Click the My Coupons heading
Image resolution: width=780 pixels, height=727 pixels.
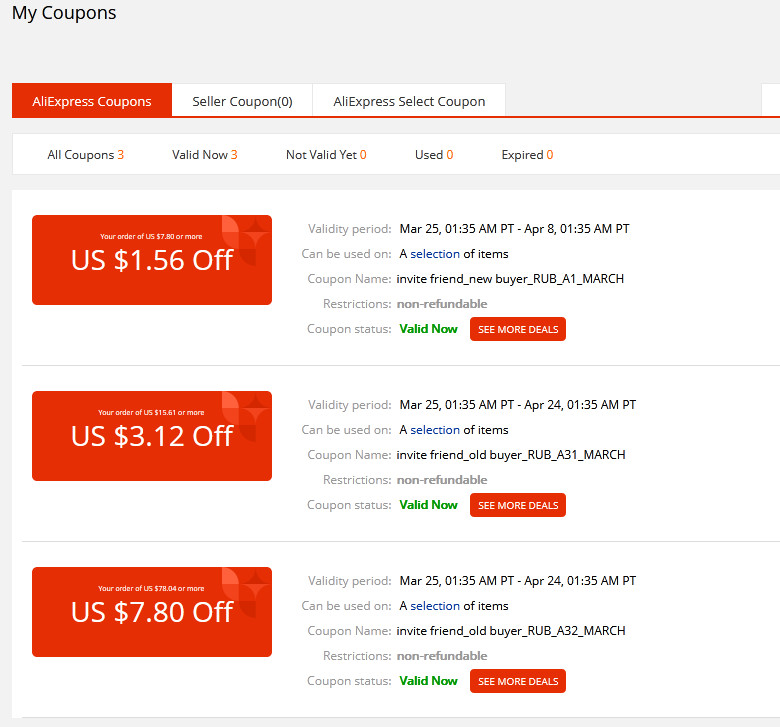pos(64,13)
